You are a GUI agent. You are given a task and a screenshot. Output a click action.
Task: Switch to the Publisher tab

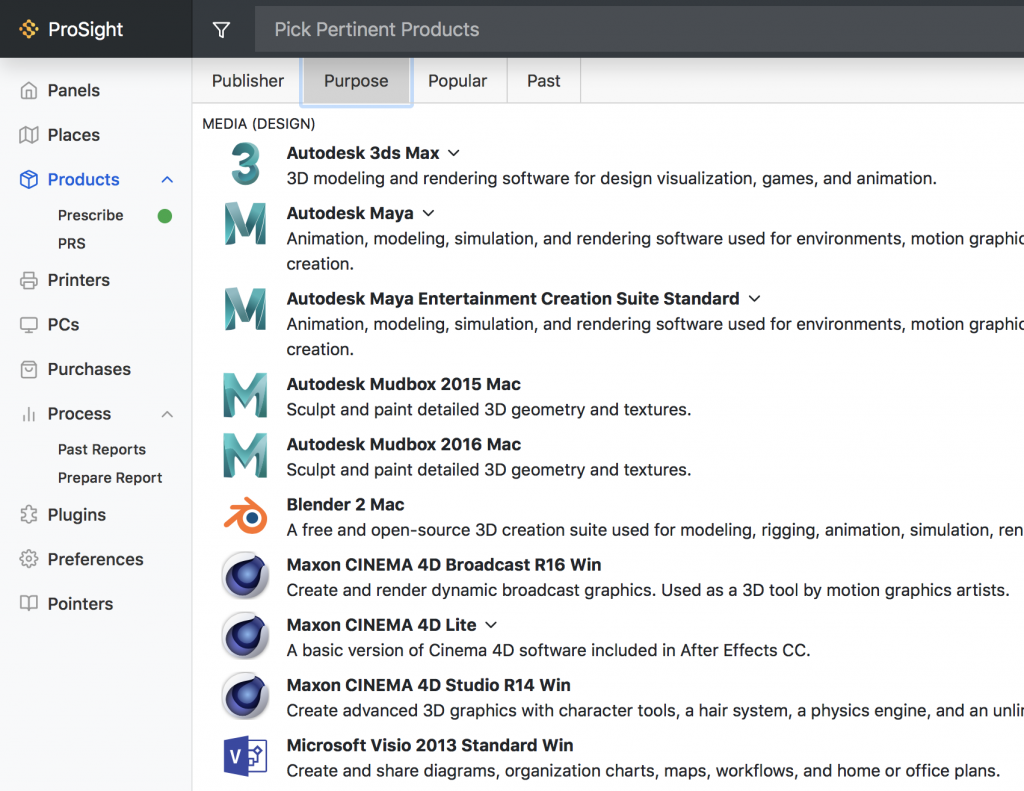pos(248,81)
